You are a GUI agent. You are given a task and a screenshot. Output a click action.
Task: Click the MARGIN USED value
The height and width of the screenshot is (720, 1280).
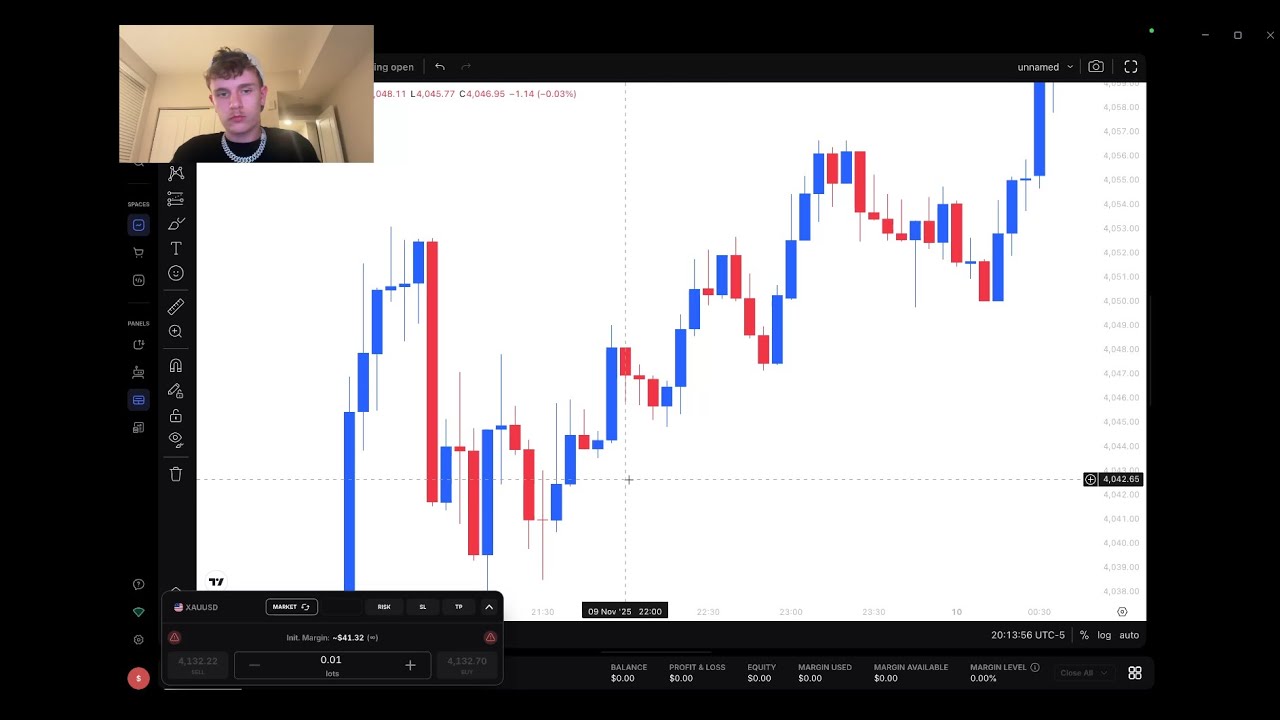[810, 678]
